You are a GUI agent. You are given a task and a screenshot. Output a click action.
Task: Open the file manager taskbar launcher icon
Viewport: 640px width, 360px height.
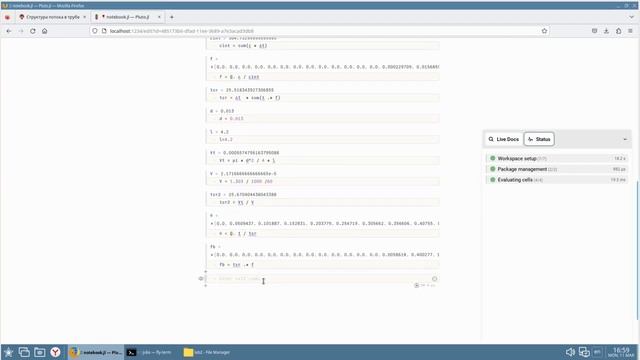tap(40, 352)
